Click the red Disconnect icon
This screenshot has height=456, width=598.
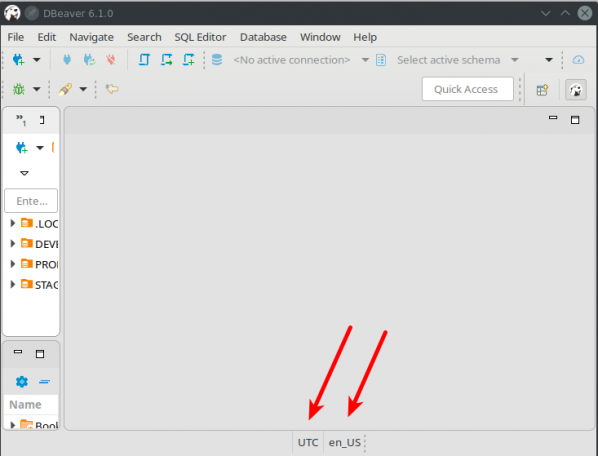pyautogui.click(x=111, y=59)
